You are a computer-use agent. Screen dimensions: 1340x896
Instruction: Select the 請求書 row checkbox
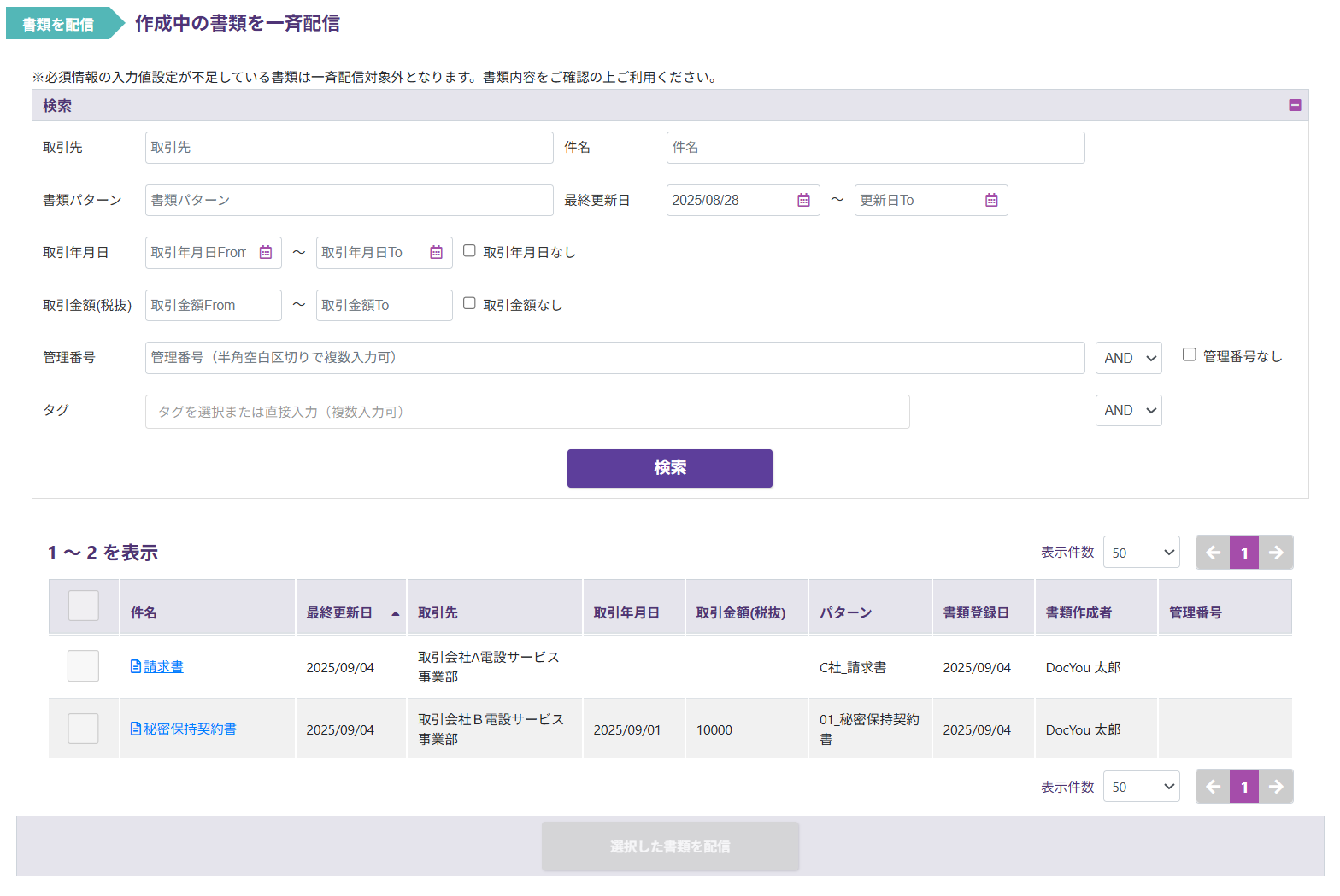point(83,666)
